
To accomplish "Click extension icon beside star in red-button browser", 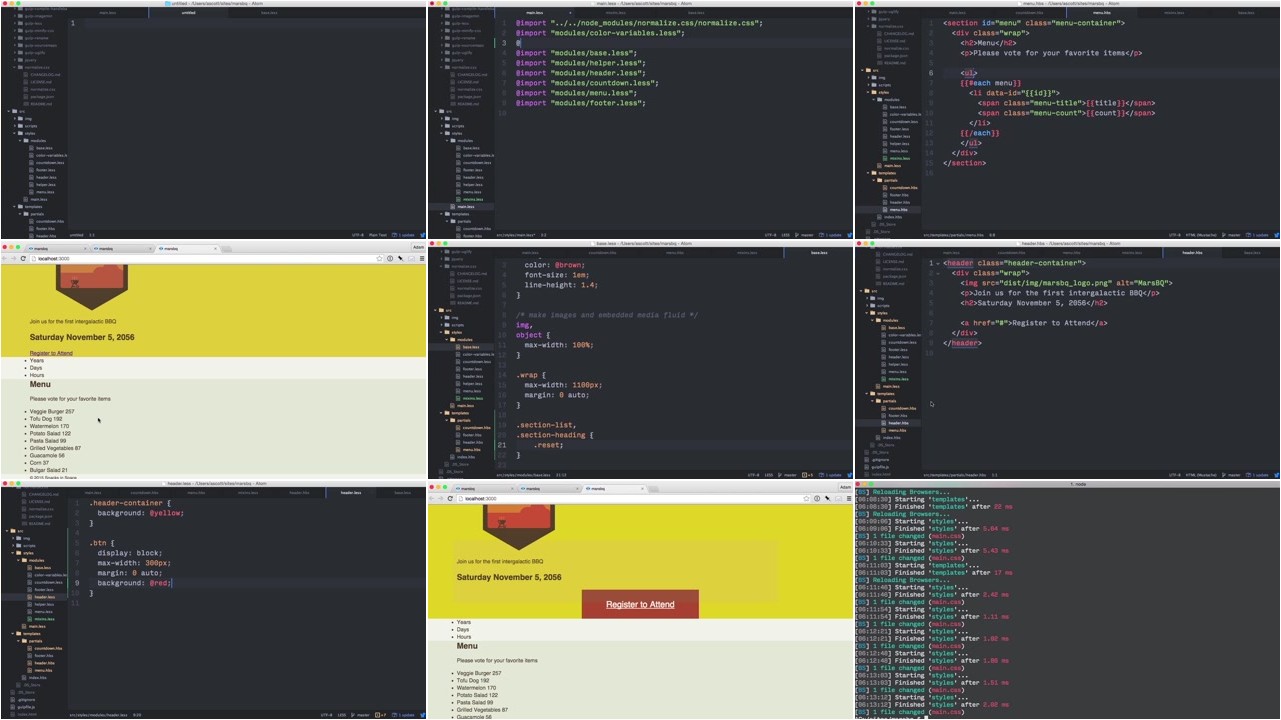I will (817, 498).
